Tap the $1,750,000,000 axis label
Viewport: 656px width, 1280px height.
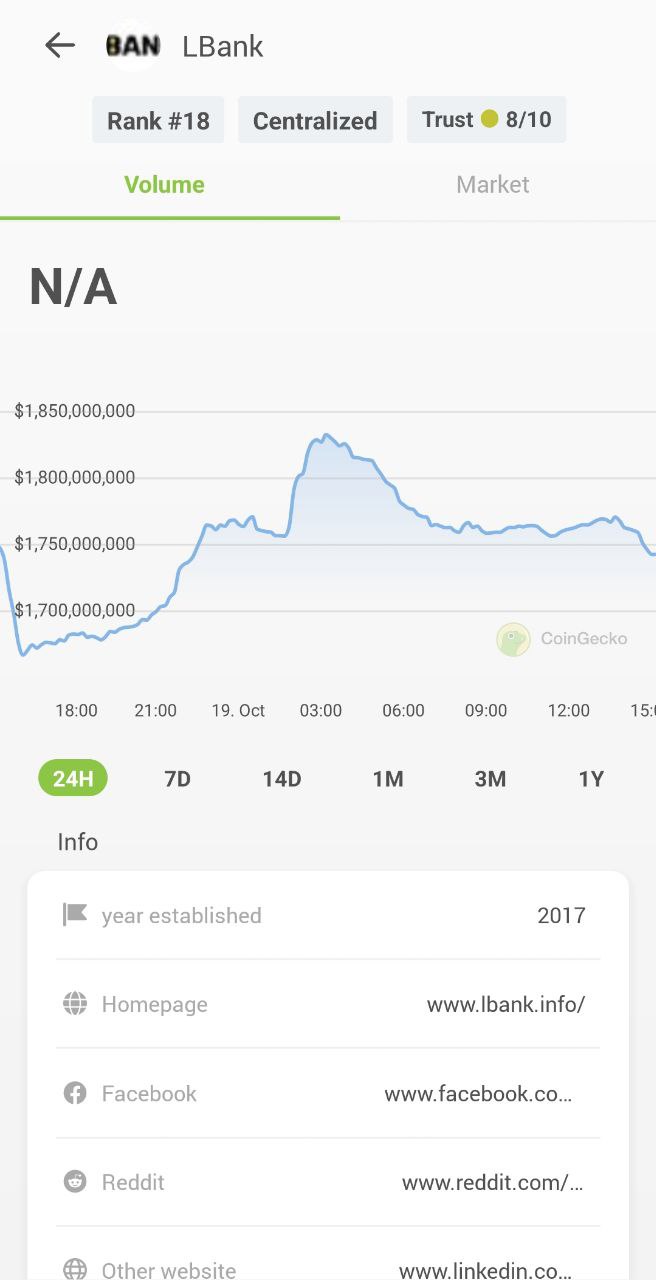pos(75,543)
